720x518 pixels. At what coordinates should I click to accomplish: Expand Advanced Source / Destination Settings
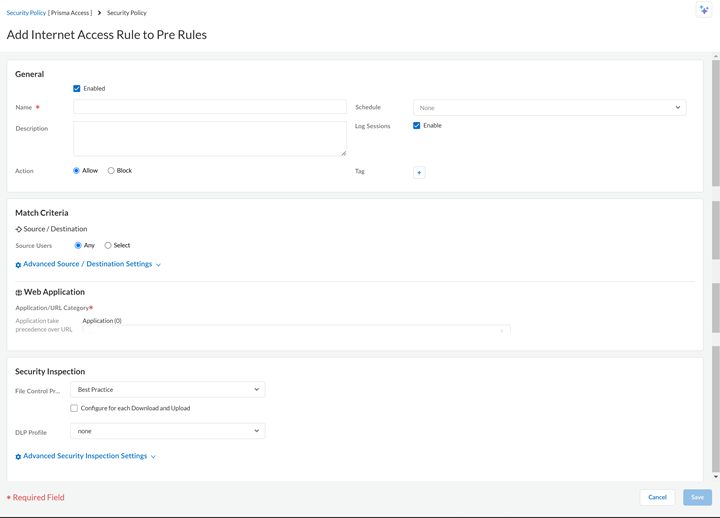pyautogui.click(x=88, y=264)
